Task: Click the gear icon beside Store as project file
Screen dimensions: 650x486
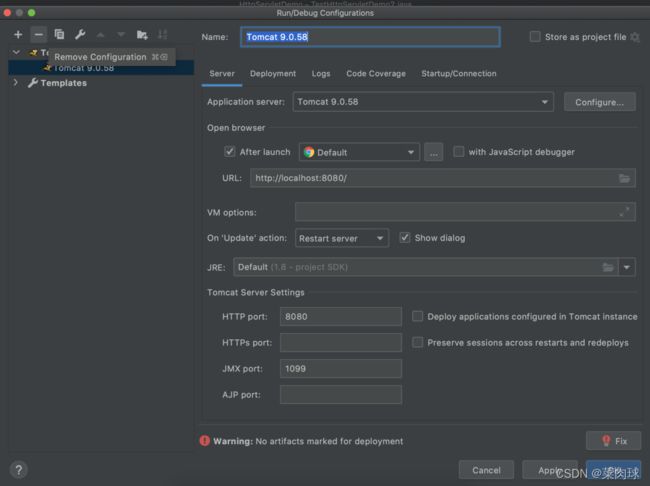Action: pos(635,37)
